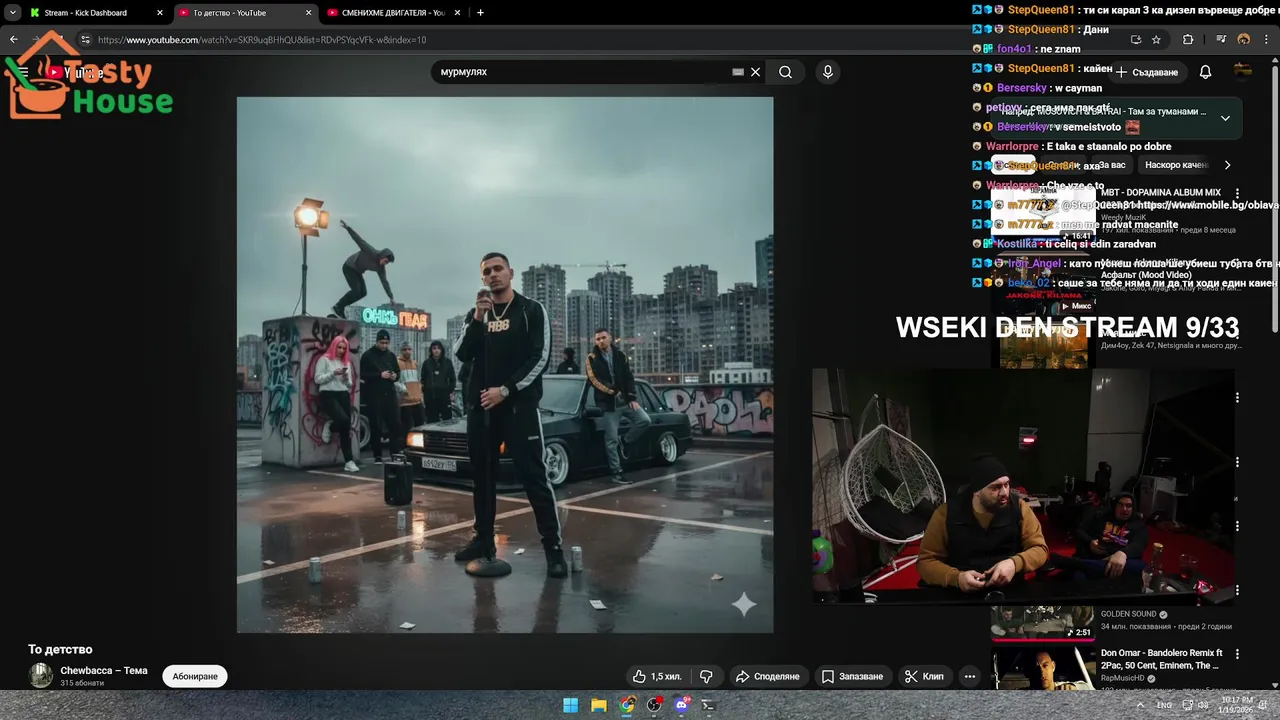The image size is (1280, 720).
Task: Open site information icon beside the URL
Action: pyautogui.click(x=85, y=40)
